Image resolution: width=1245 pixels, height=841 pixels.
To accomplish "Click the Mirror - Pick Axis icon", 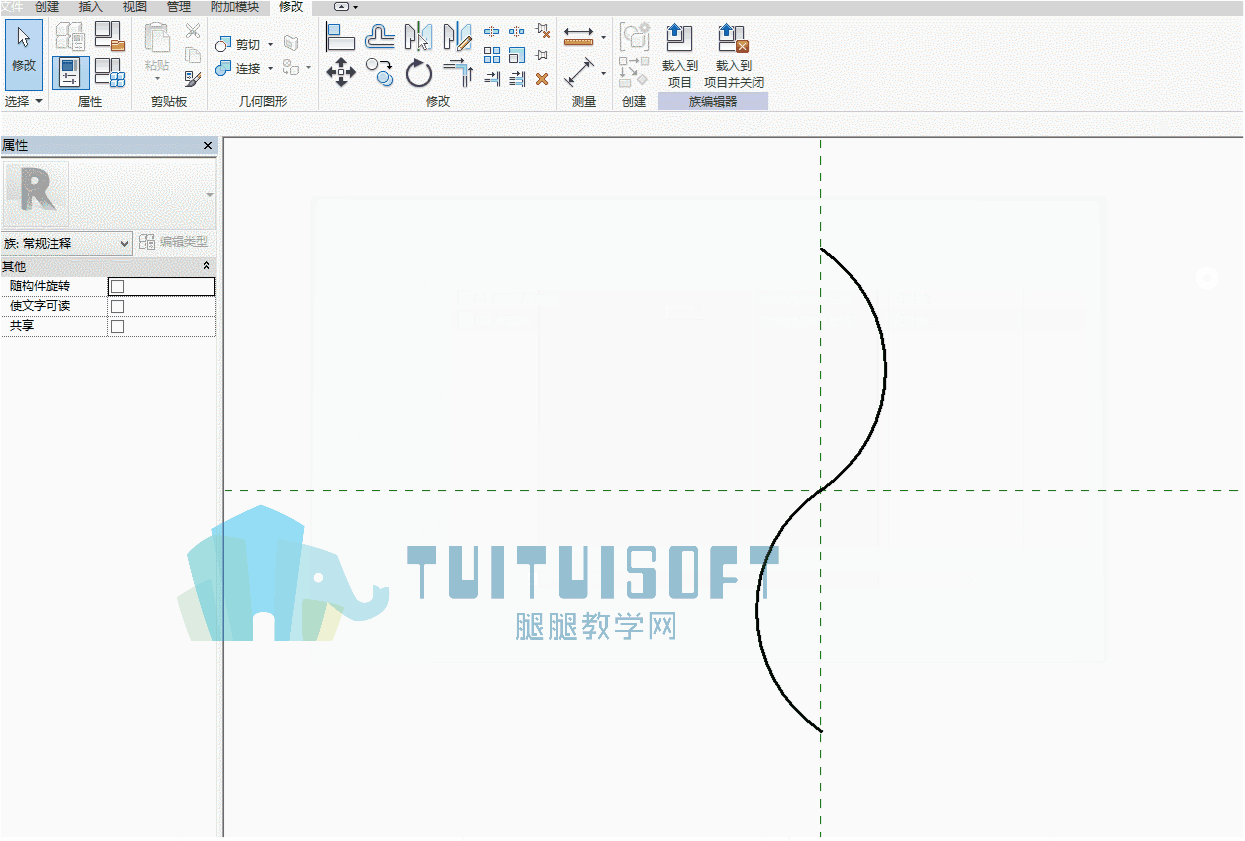I will (x=418, y=37).
